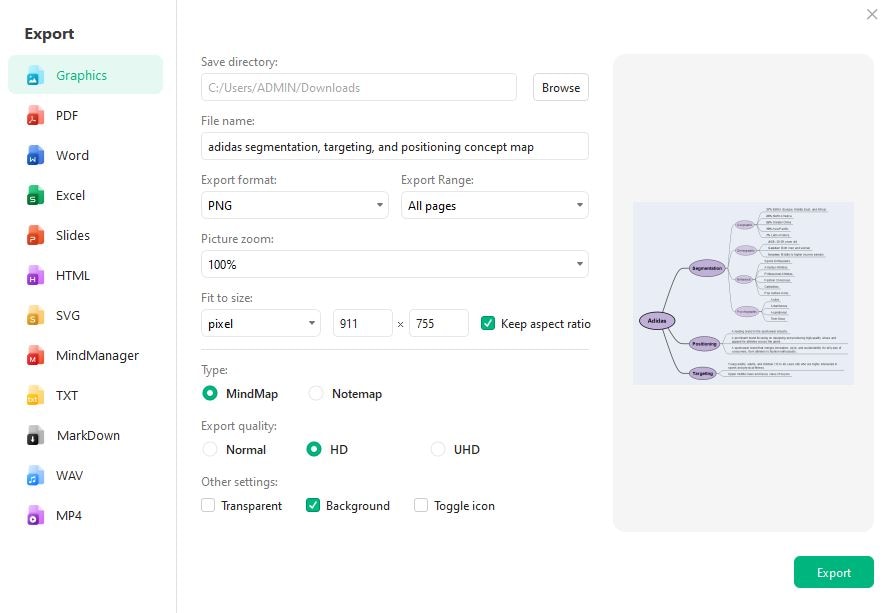
Task: Choose the WAV export label
Action: pos(69,476)
